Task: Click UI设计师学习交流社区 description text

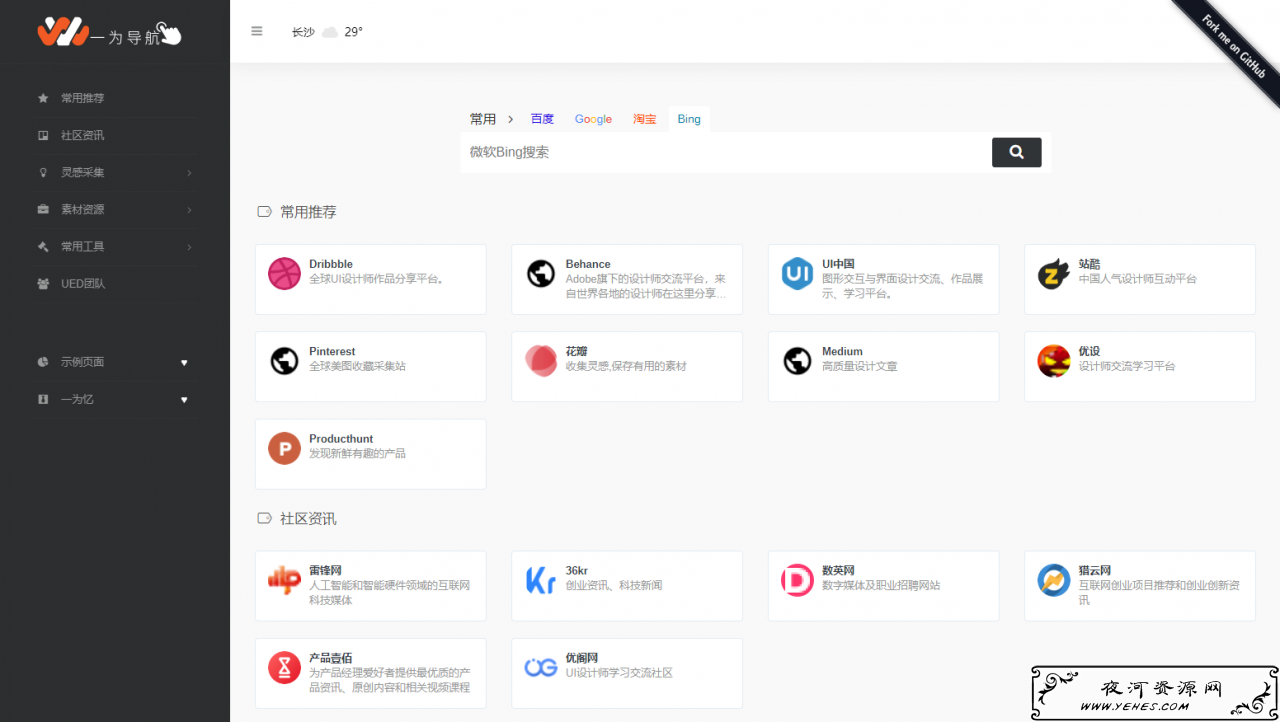Action: (619, 673)
